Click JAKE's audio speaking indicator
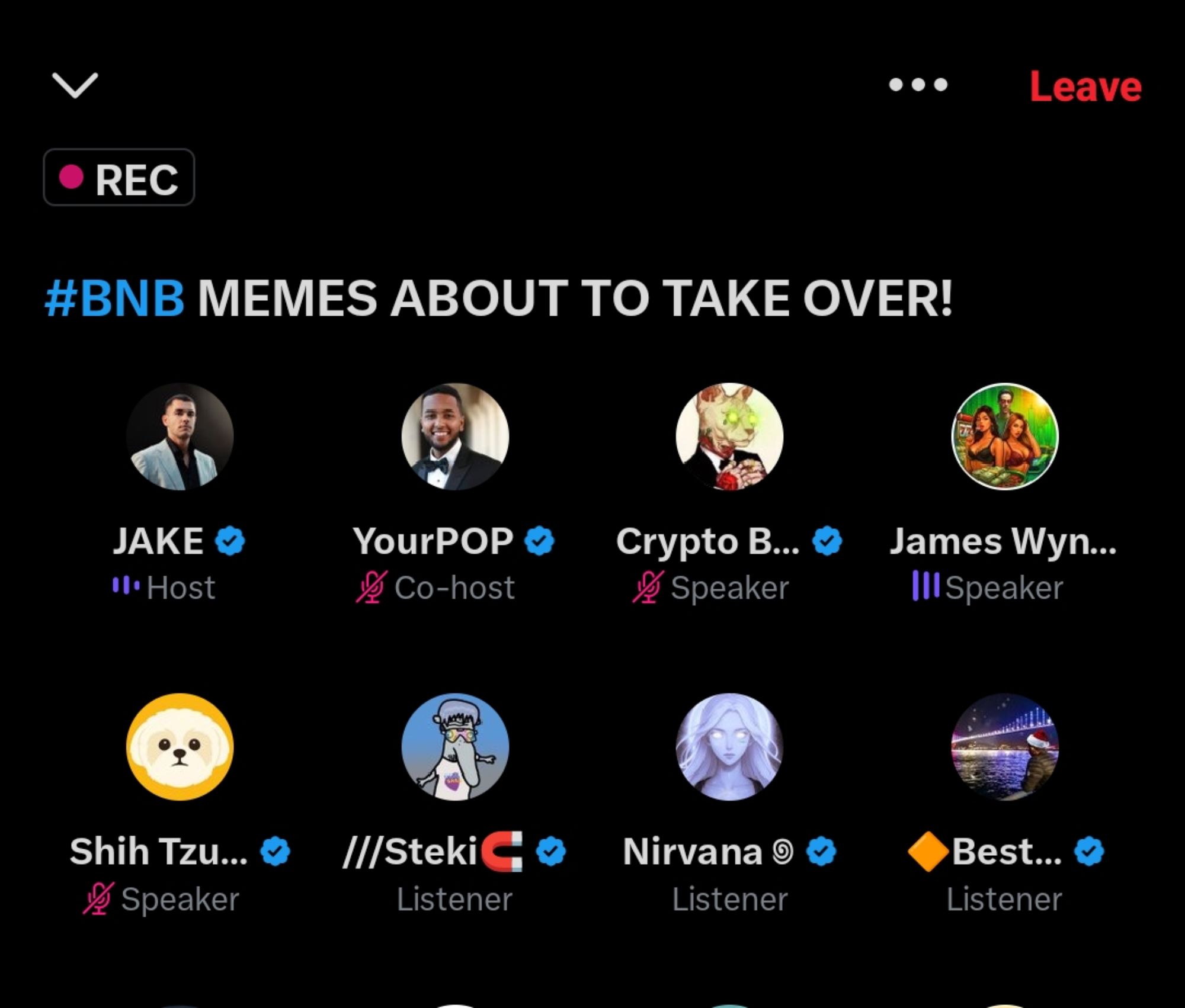This screenshot has height=1008, width=1185. pos(126,586)
